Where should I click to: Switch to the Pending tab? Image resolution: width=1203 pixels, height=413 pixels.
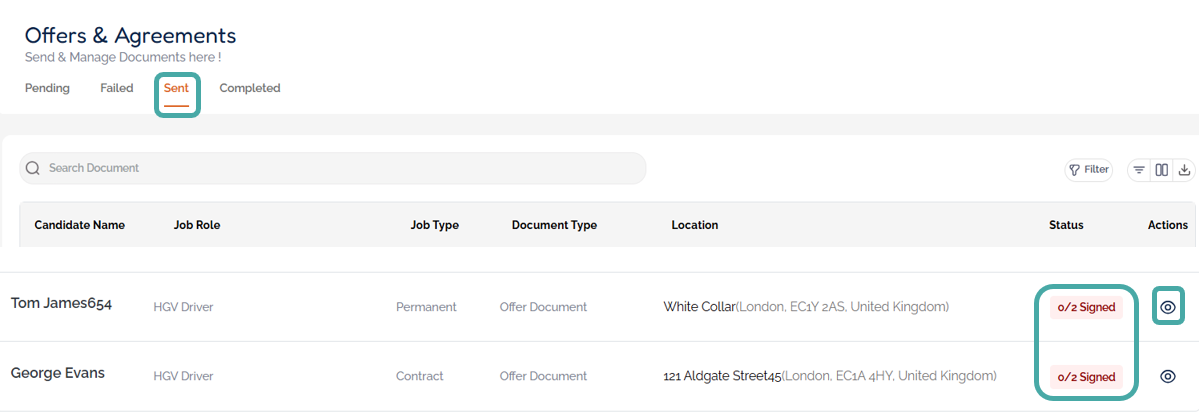click(47, 88)
